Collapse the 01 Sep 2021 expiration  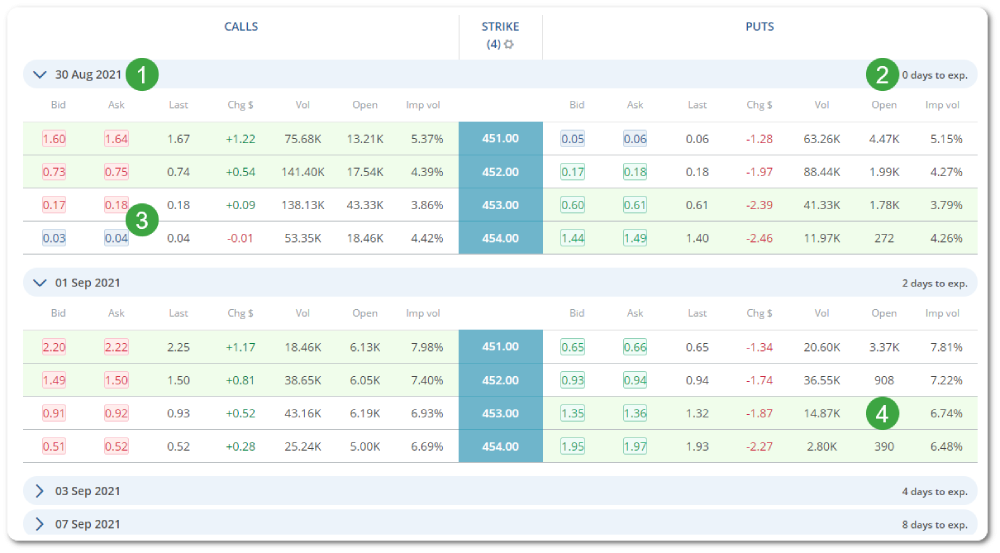pyautogui.click(x=40, y=283)
